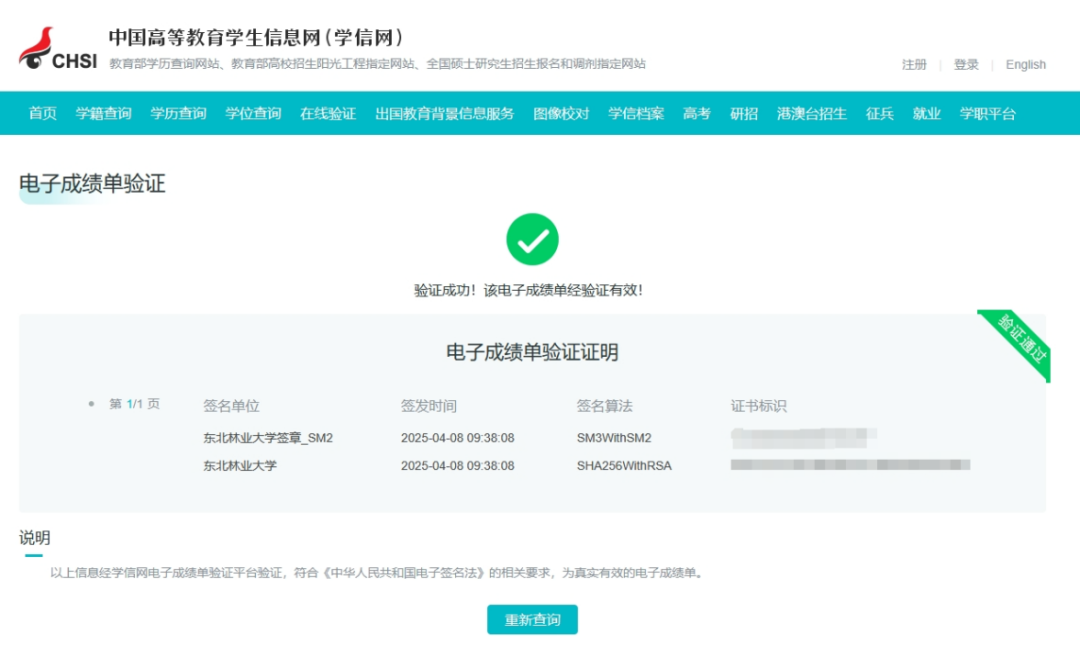The width and height of the screenshot is (1080, 657).
Task: Open the 学籍查询 menu item
Action: click(104, 113)
